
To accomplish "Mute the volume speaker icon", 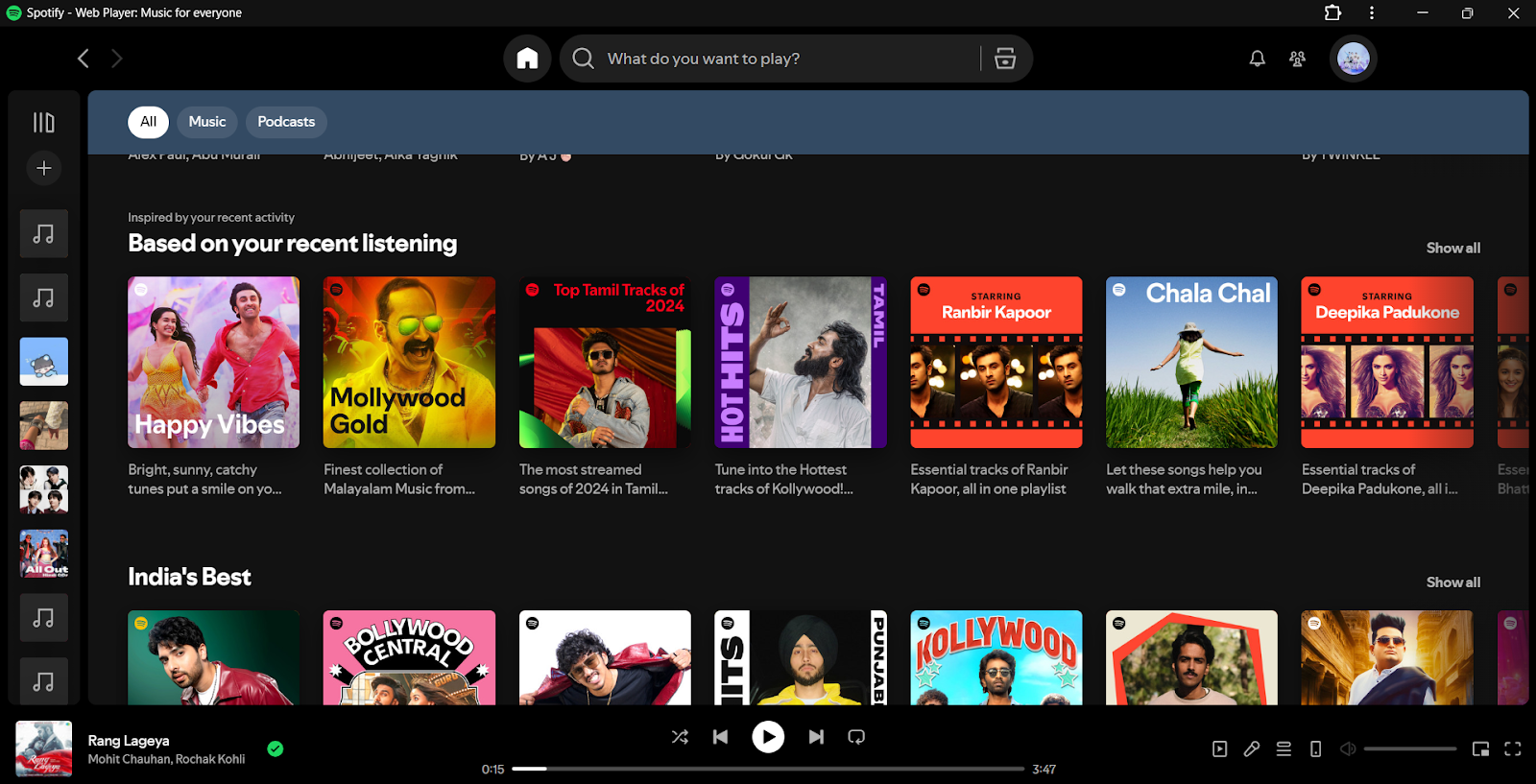I will point(1348,749).
